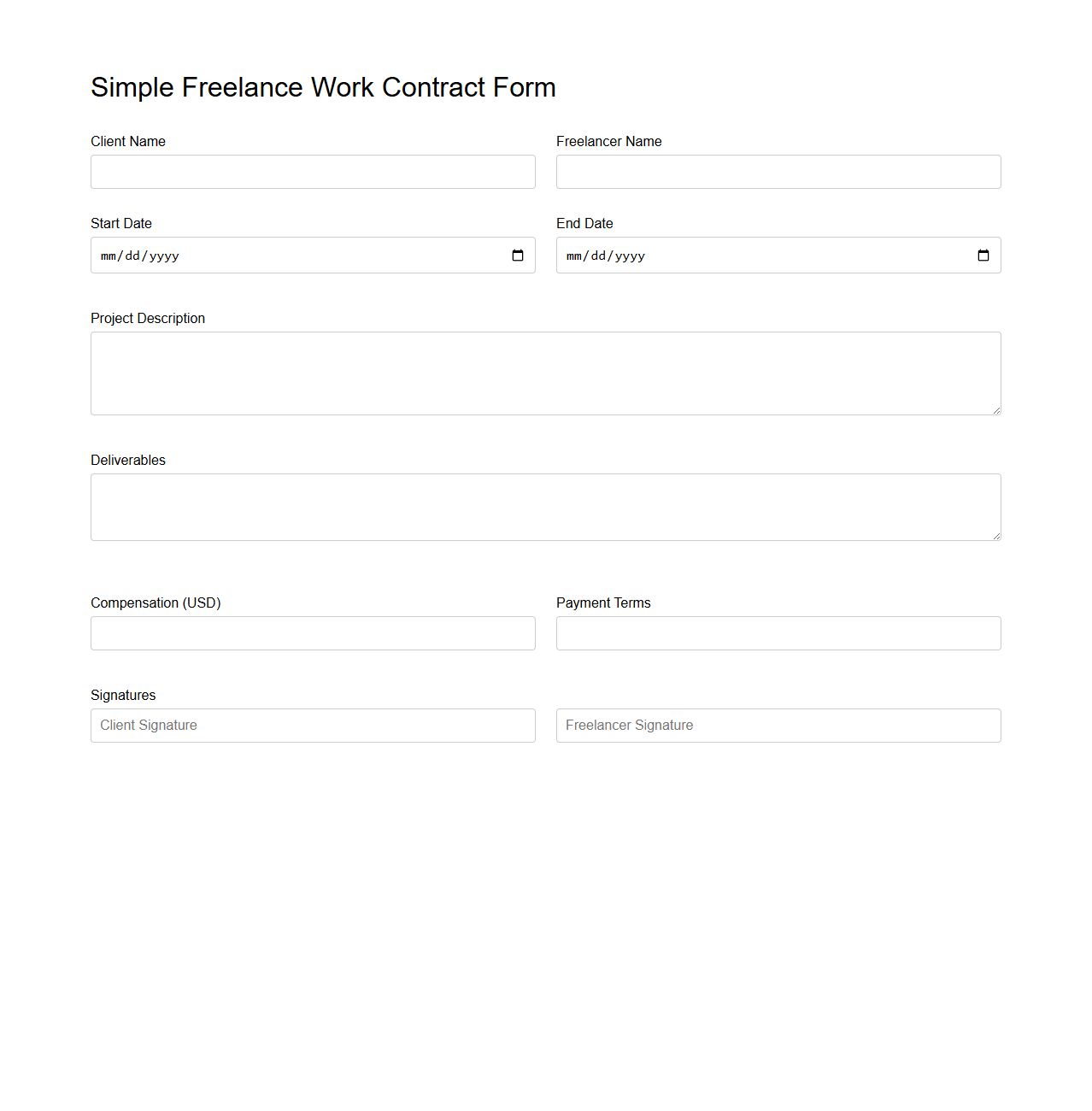Click the Payment Terms input field

click(778, 633)
